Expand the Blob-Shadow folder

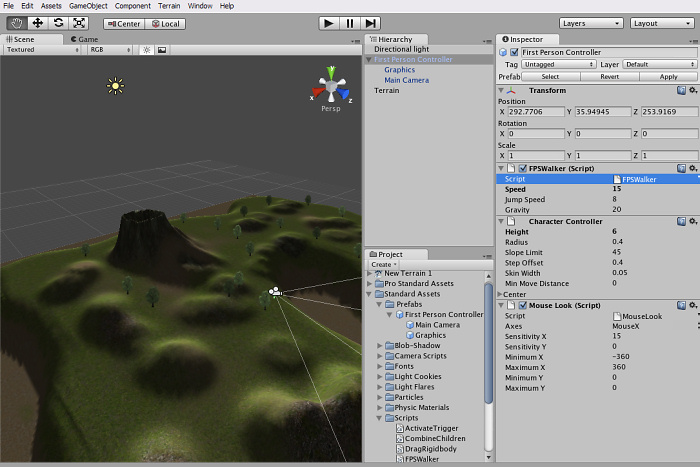click(379, 346)
